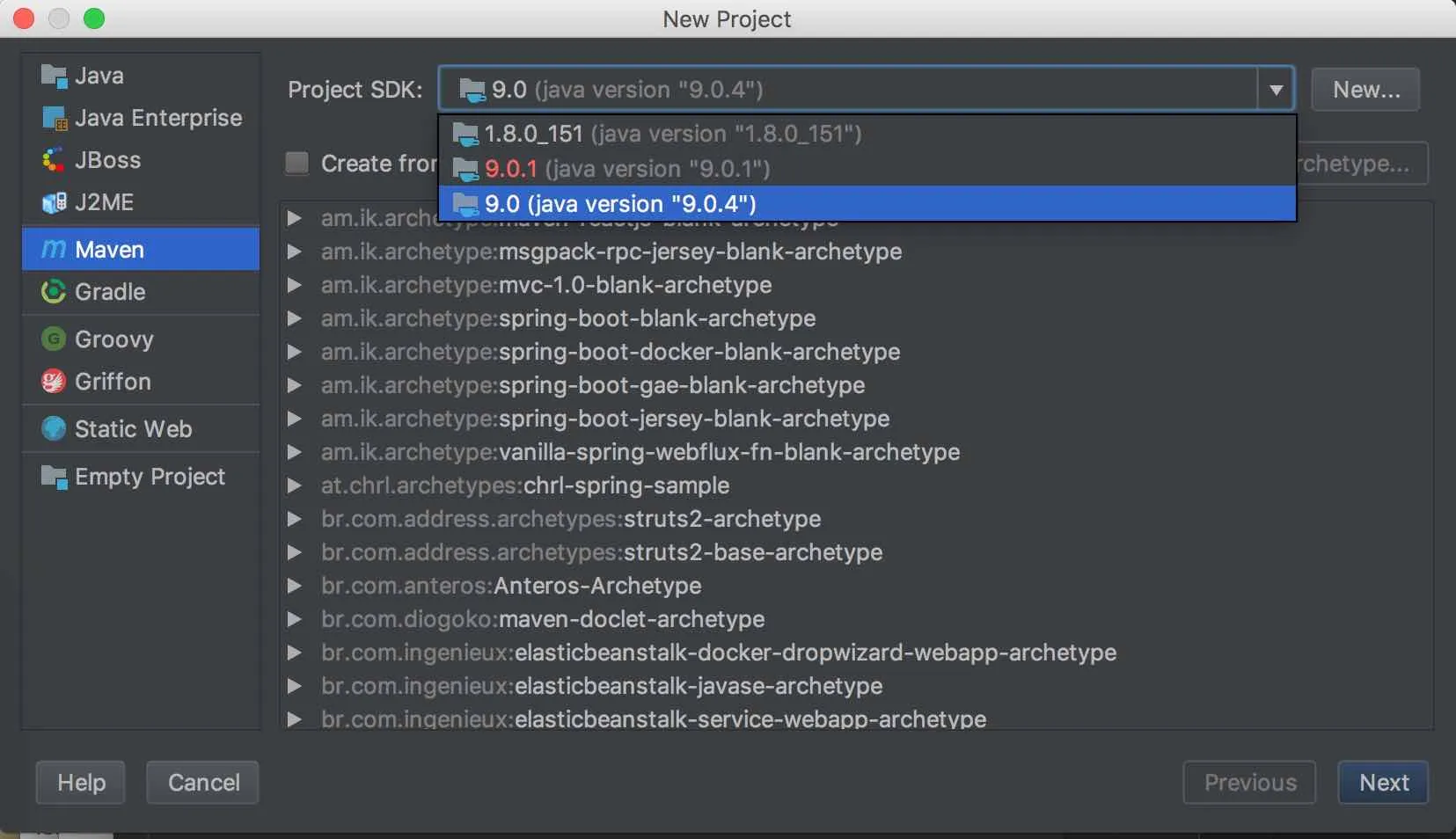The image size is (1456, 839).
Task: Select the spring-boot-blank-archetype row
Action: (x=857, y=318)
